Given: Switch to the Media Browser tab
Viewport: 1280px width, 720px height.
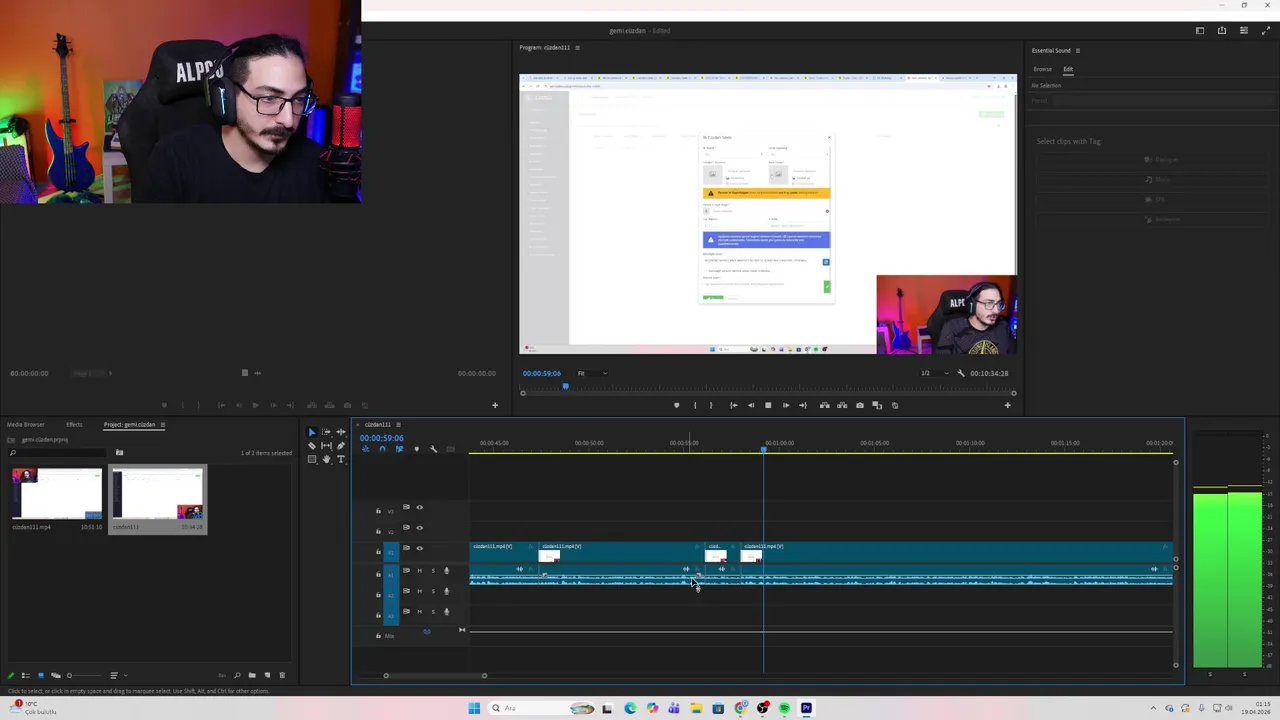Looking at the screenshot, I should click(x=26, y=425).
